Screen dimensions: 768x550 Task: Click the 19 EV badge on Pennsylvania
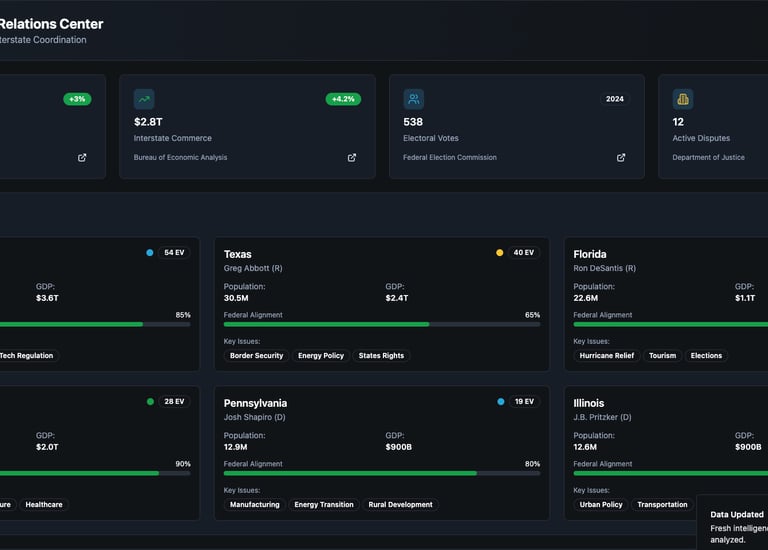[524, 402]
